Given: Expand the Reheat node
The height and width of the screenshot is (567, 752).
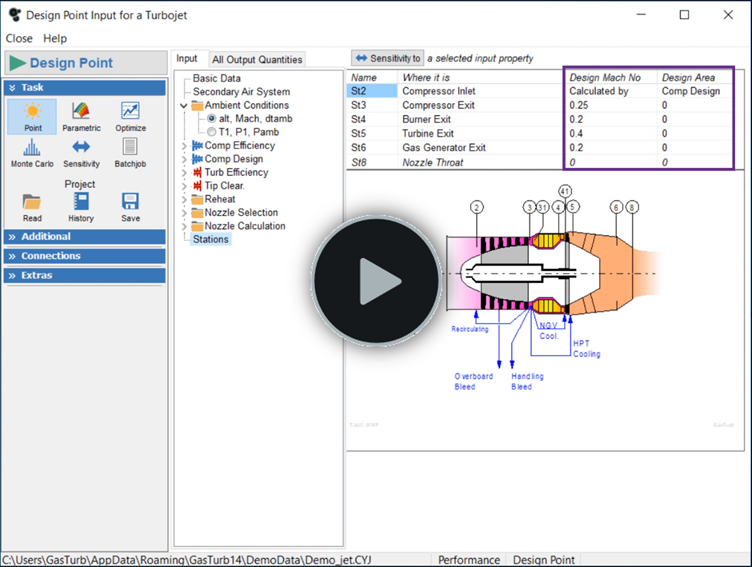Looking at the screenshot, I should 184,199.
